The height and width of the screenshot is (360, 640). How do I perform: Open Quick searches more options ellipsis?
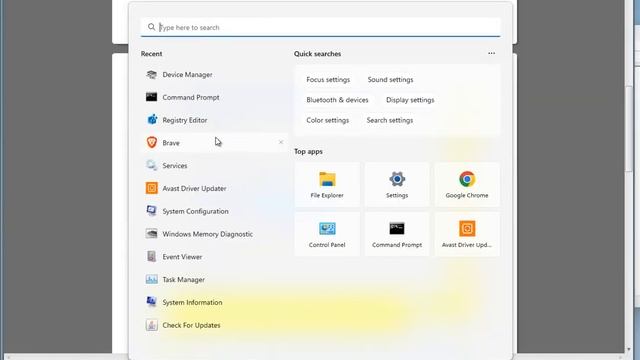(x=491, y=53)
